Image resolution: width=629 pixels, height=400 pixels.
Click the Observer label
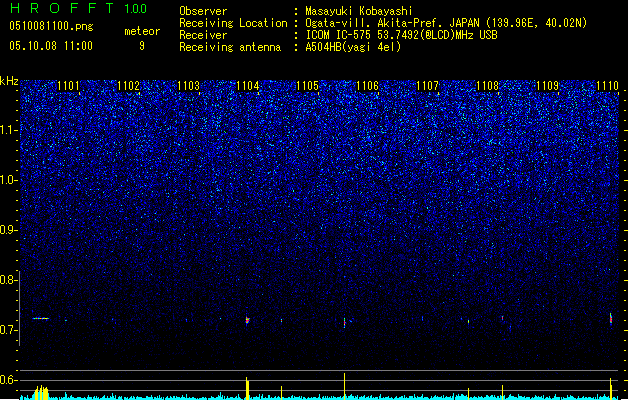[203, 11]
